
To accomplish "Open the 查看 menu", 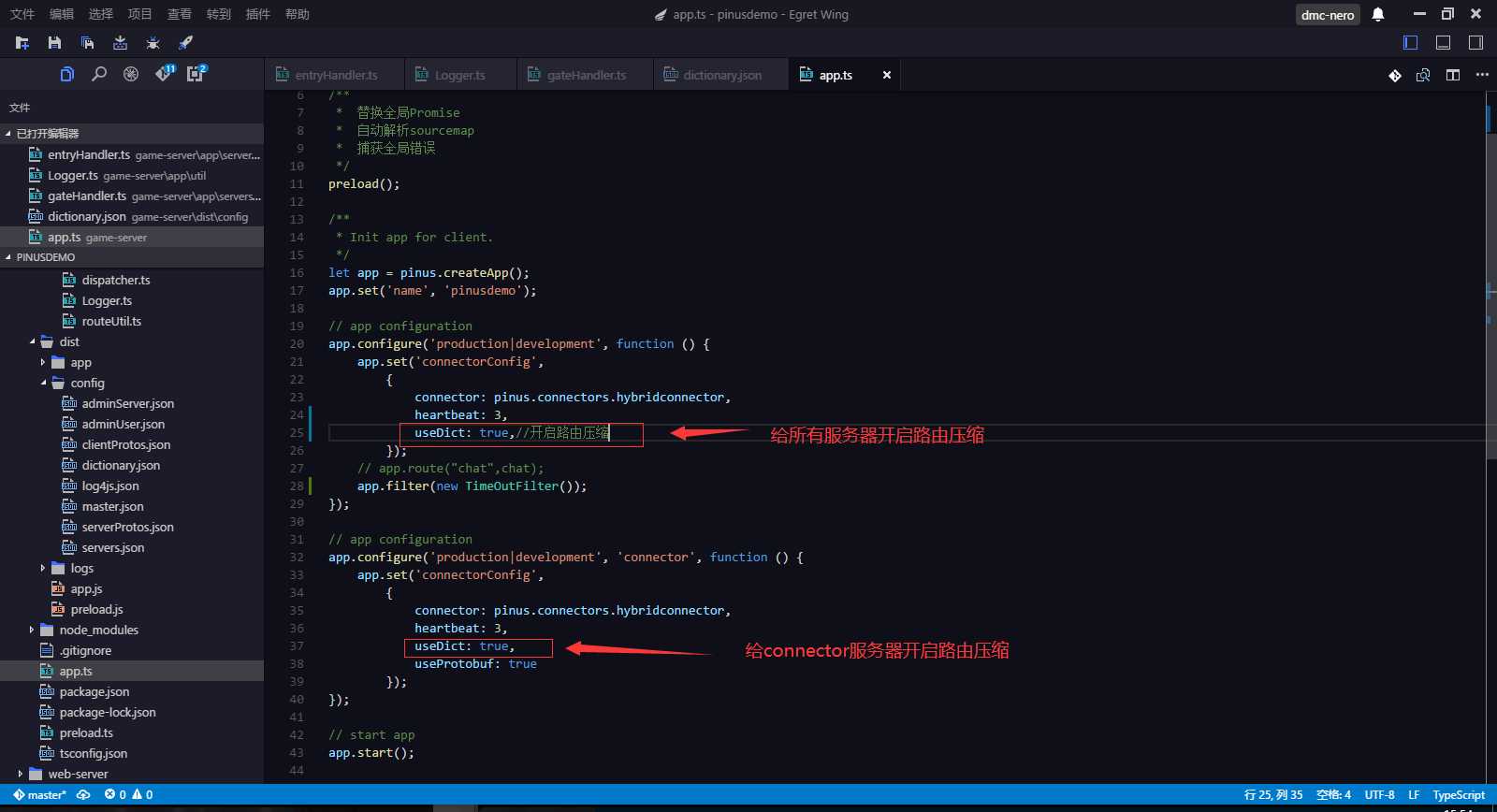I will point(180,14).
